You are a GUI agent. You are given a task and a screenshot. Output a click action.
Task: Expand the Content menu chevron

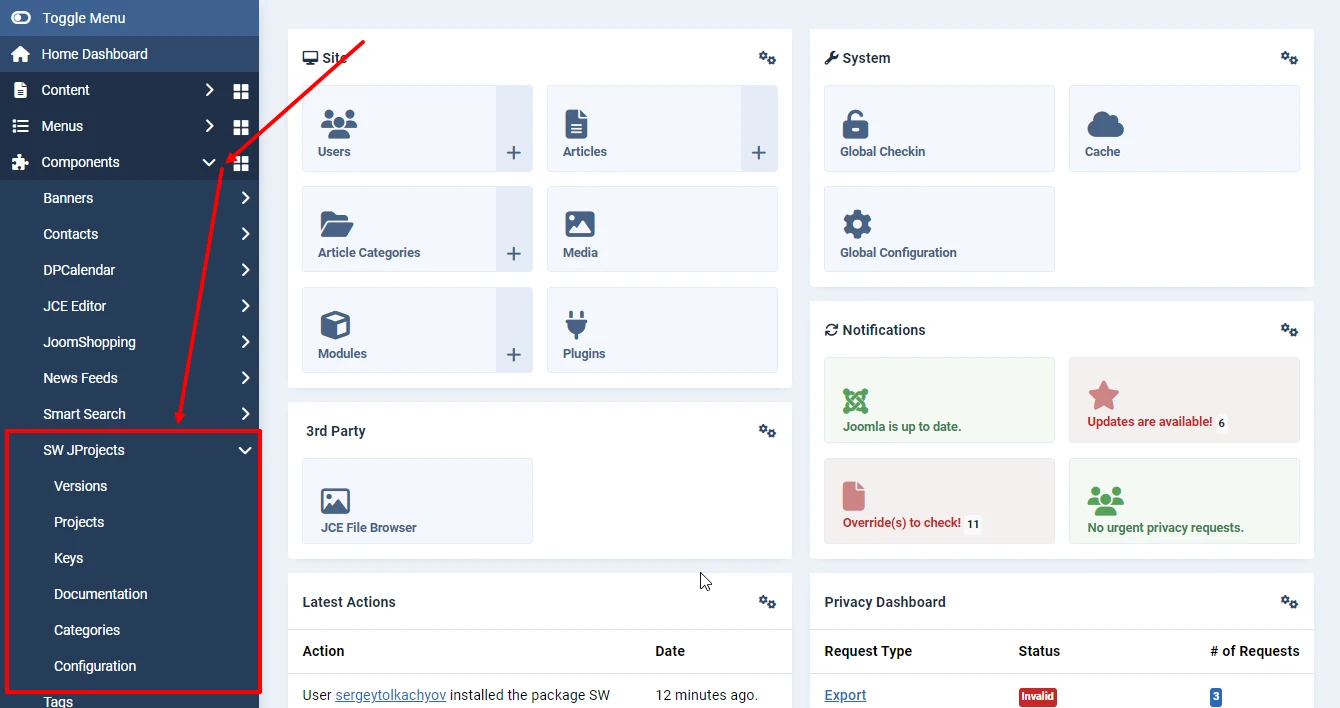pos(209,90)
